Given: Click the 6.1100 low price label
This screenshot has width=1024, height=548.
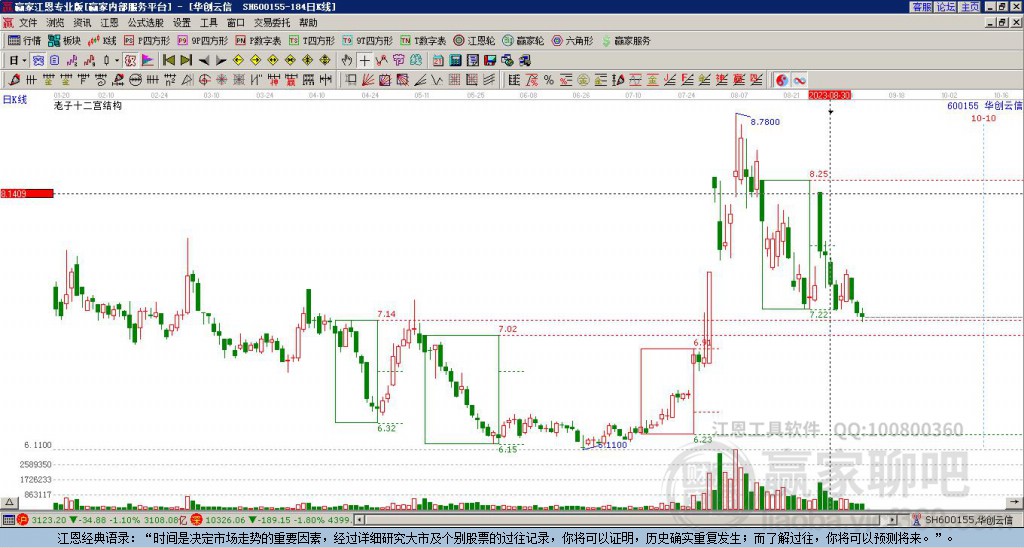Looking at the screenshot, I should [x=38, y=445].
